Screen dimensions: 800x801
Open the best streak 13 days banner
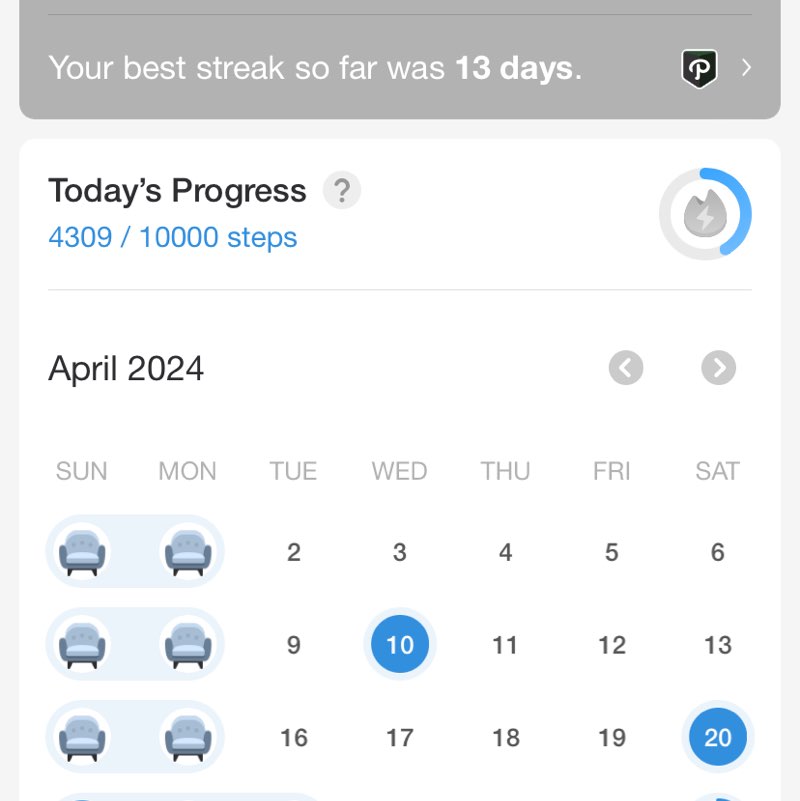coord(315,68)
